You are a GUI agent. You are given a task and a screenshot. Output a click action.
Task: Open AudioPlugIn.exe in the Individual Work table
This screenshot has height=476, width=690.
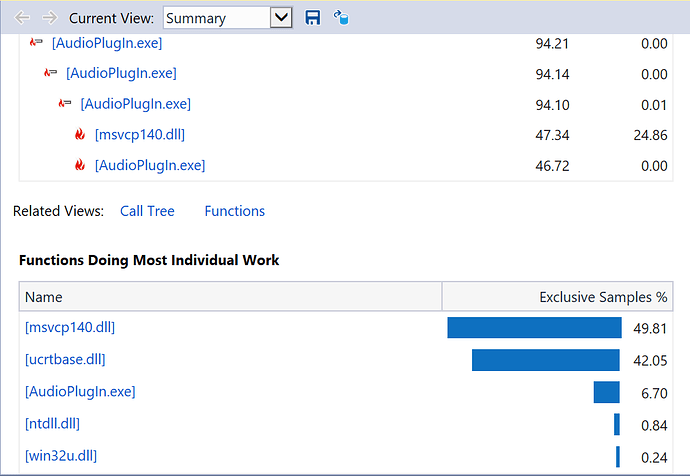pyautogui.click(x=80, y=392)
